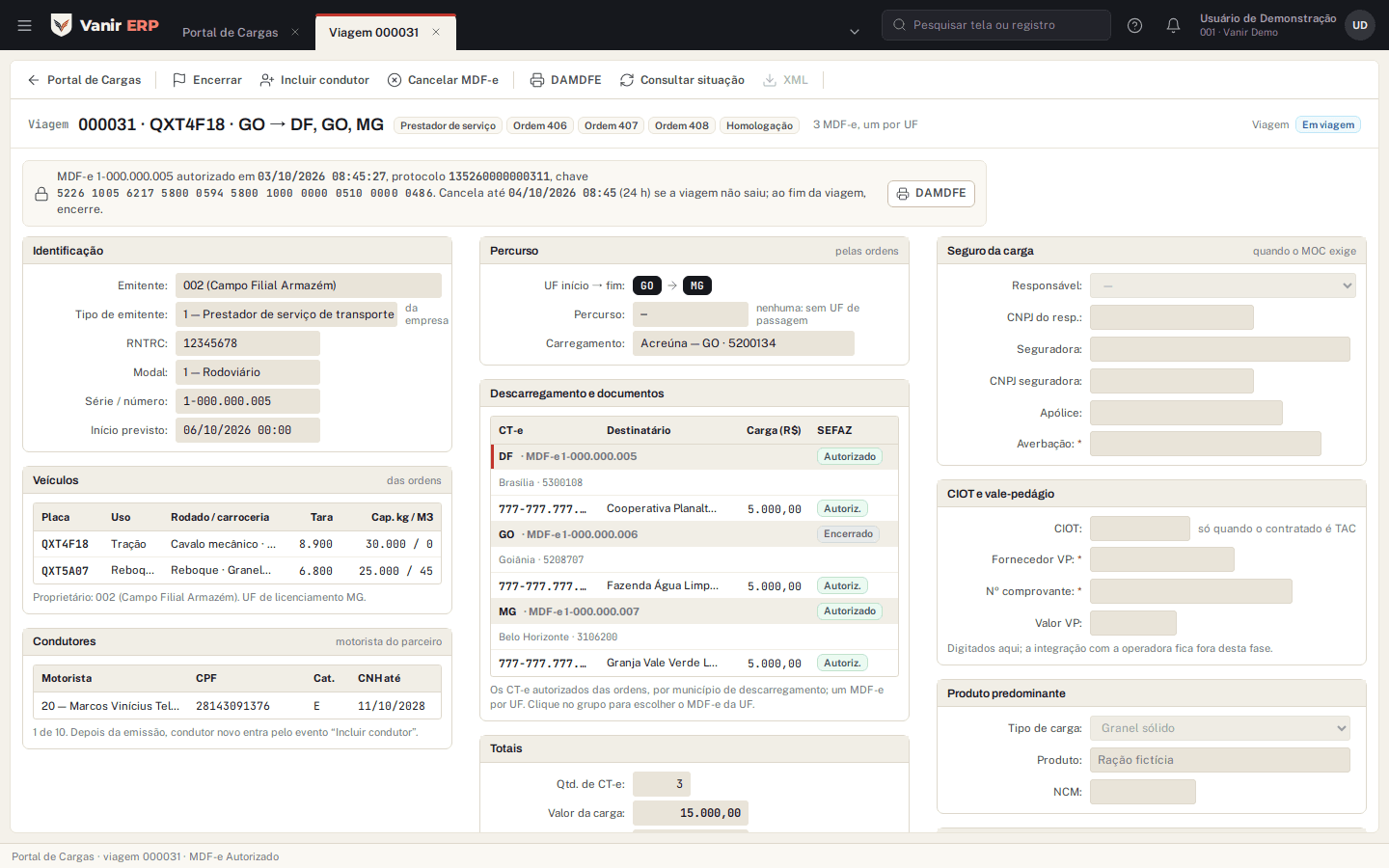
Task: Select the MG MDF-e 1-000.000.007 group row
Action: coord(694,611)
